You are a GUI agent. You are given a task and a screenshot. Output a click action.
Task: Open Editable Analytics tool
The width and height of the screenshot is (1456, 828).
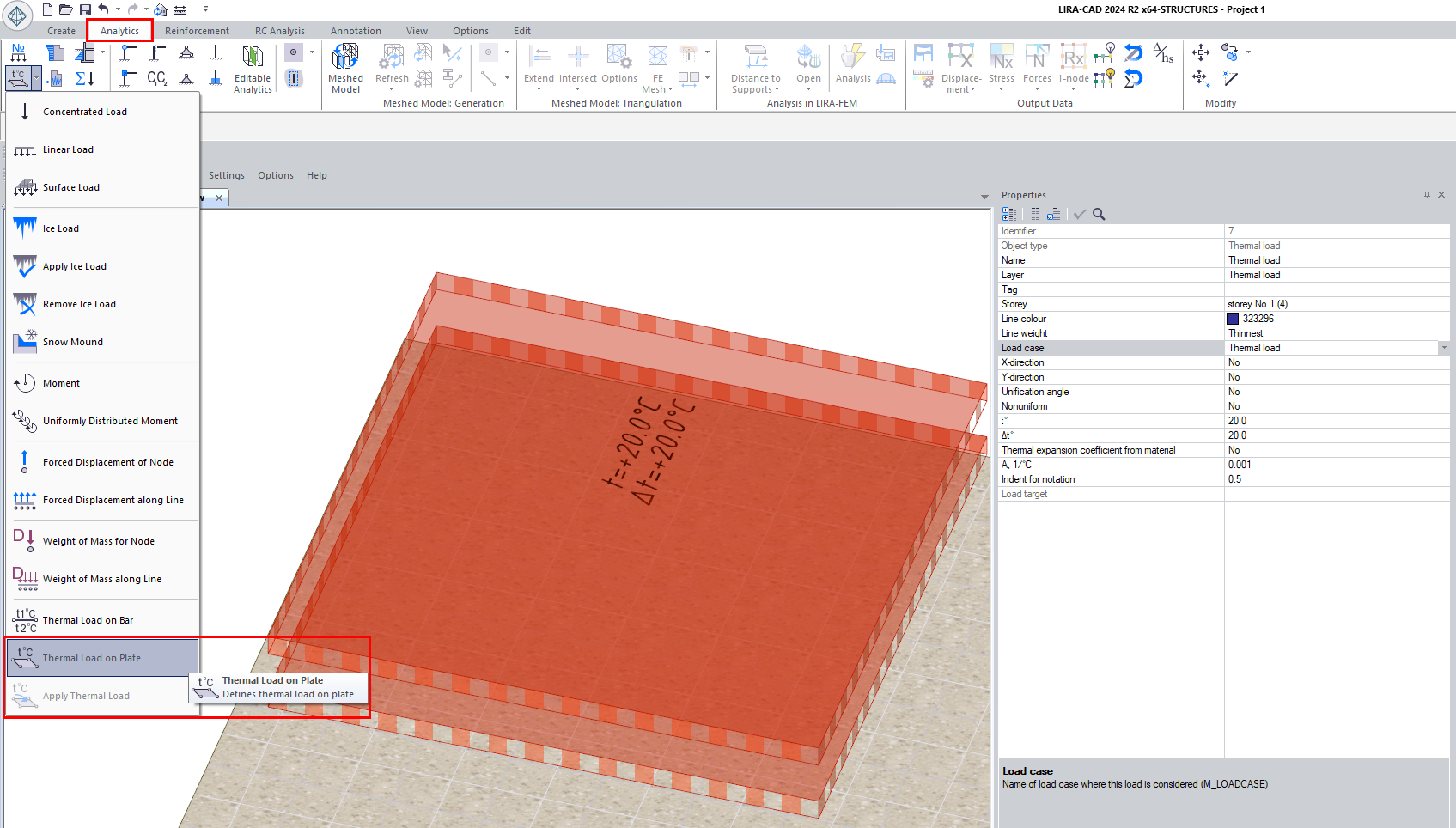point(253,68)
